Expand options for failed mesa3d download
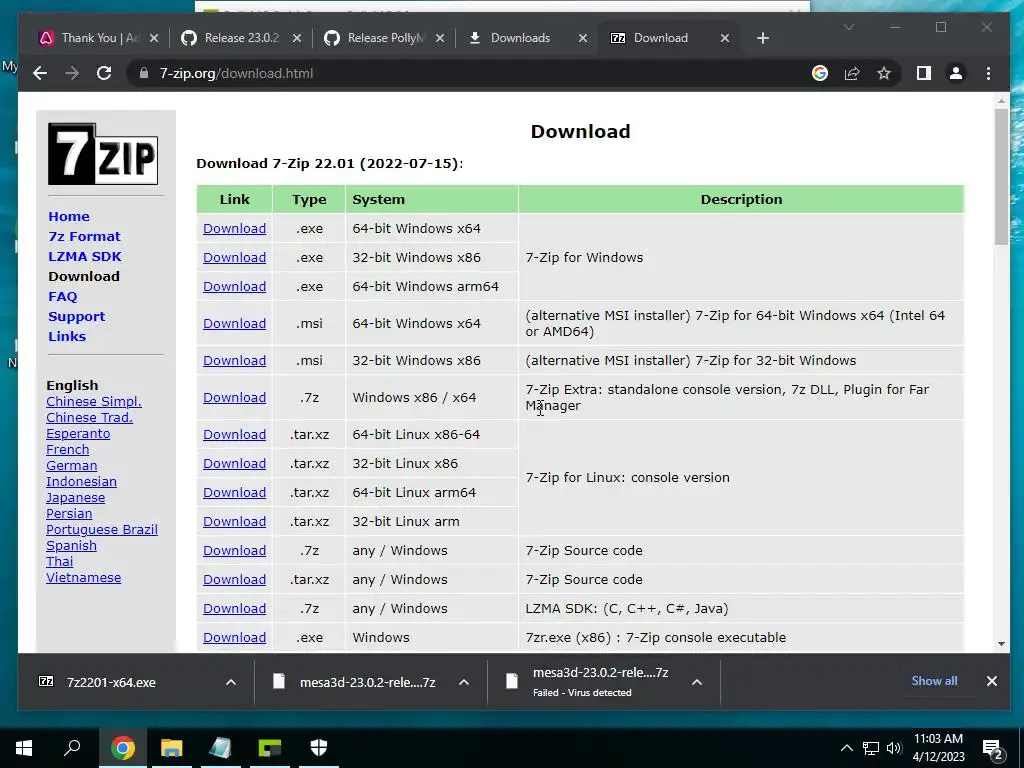Viewport: 1024px width, 768px height. click(697, 682)
